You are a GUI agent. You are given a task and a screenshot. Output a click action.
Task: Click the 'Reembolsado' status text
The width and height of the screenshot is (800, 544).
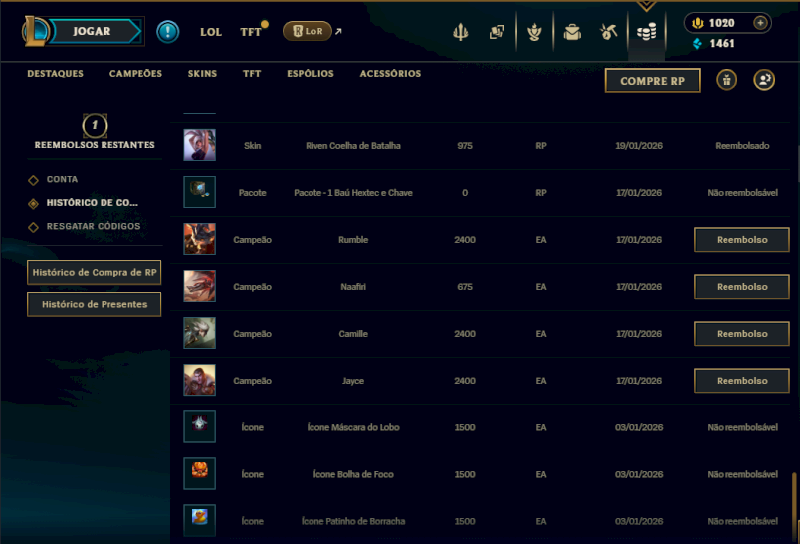click(x=742, y=146)
